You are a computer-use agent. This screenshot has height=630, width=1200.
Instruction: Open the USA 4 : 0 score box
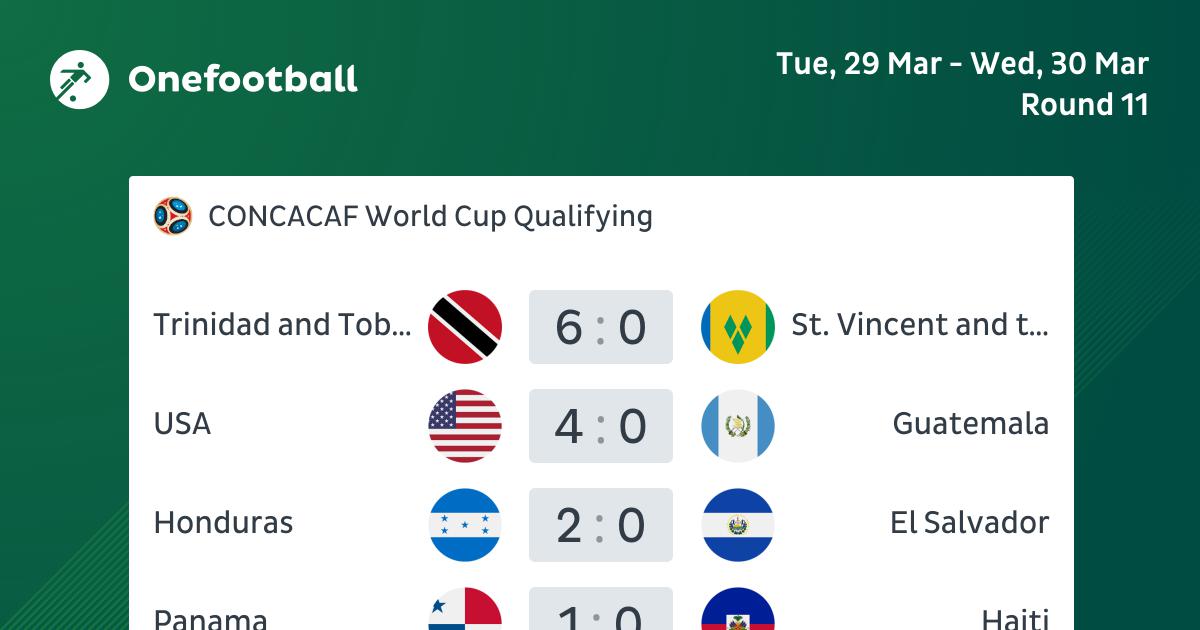coord(601,426)
